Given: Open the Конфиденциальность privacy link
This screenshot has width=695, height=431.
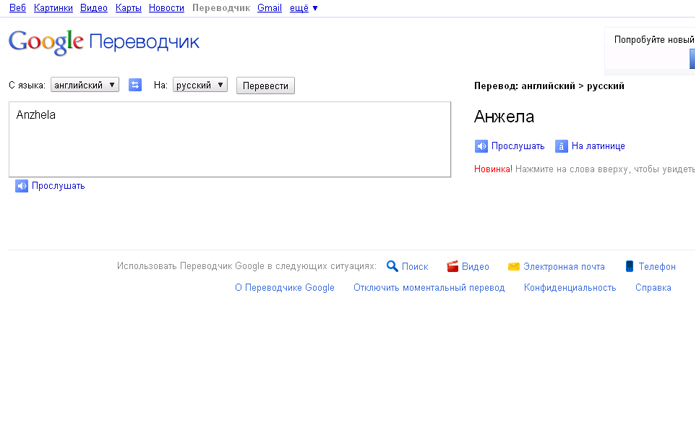Looking at the screenshot, I should (x=570, y=287).
